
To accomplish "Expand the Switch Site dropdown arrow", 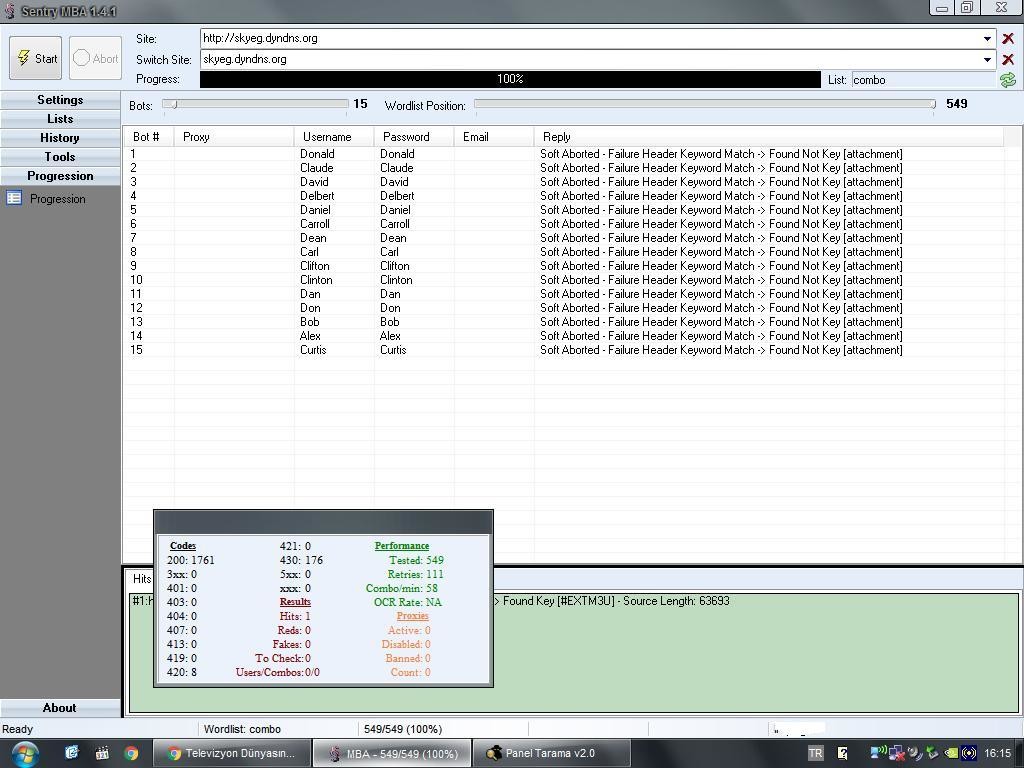I will 987,60.
